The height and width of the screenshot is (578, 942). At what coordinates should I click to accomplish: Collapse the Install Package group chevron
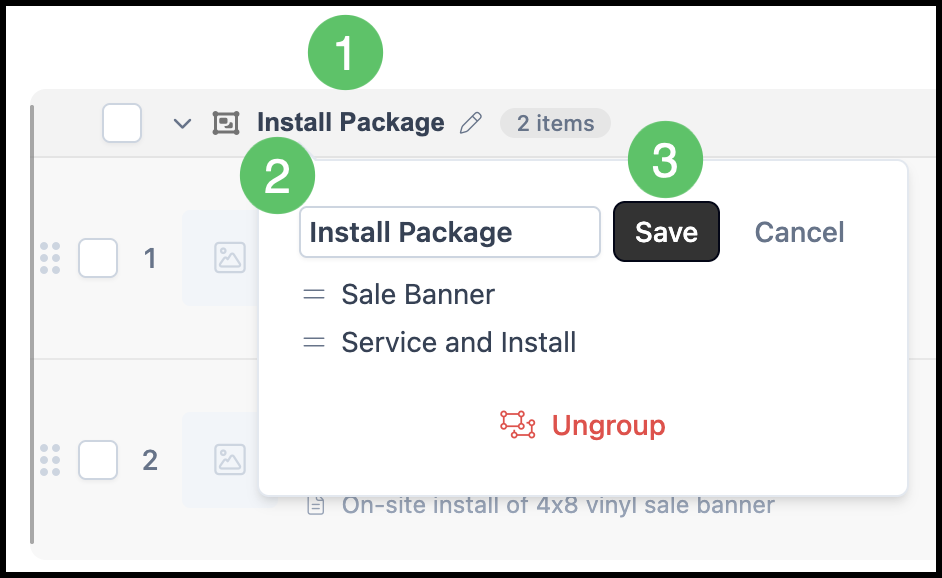(182, 124)
